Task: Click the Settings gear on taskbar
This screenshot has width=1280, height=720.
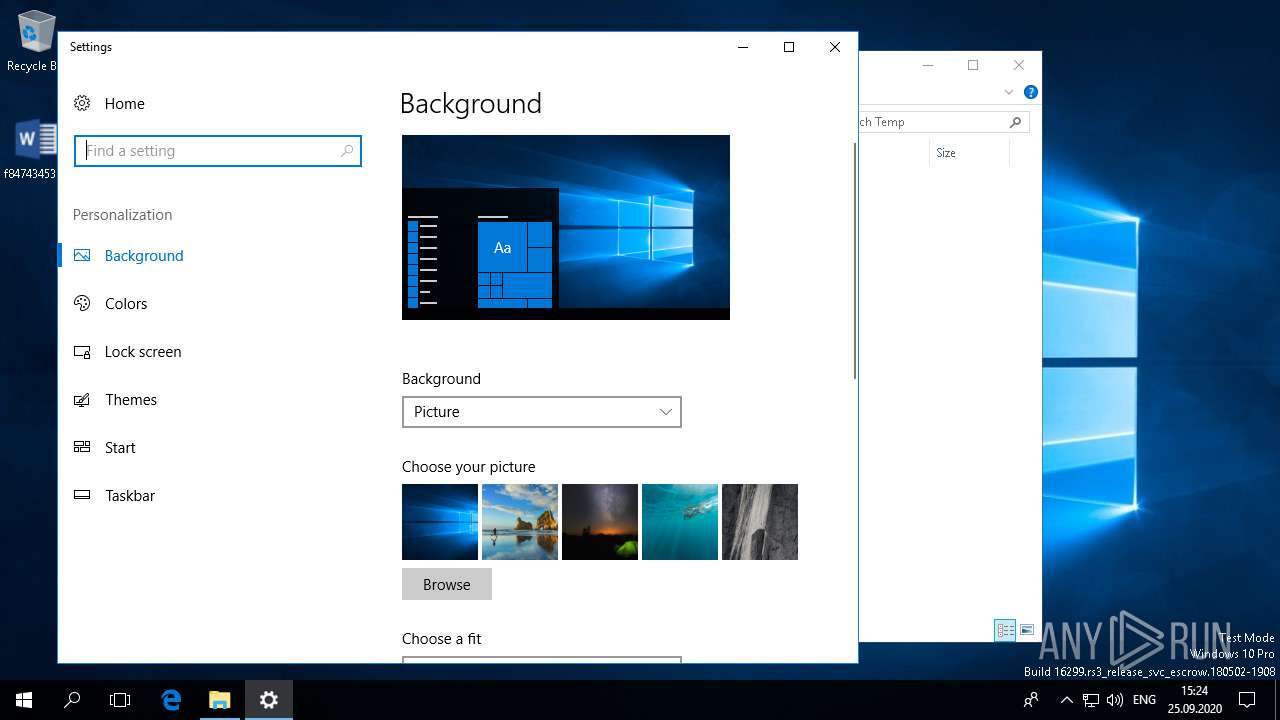Action: click(x=268, y=700)
